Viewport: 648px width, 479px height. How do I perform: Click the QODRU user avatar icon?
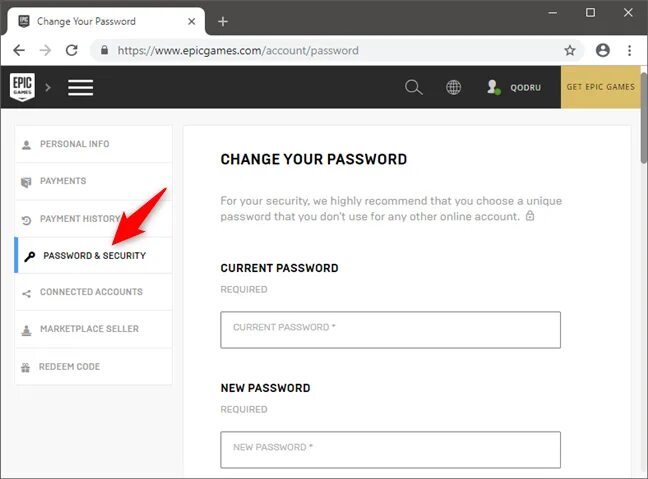(x=493, y=87)
